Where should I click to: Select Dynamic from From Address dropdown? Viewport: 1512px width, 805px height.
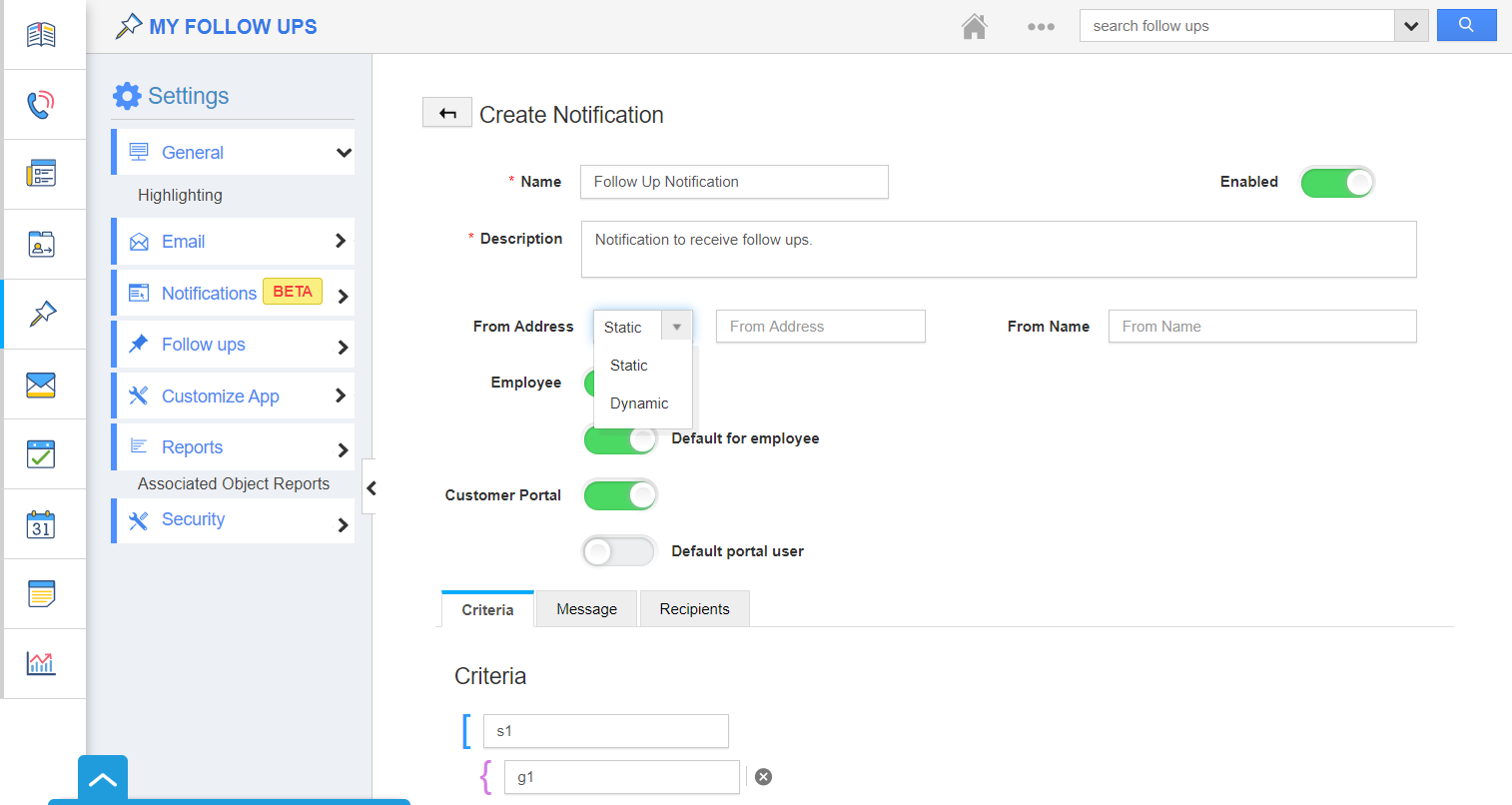click(x=639, y=403)
